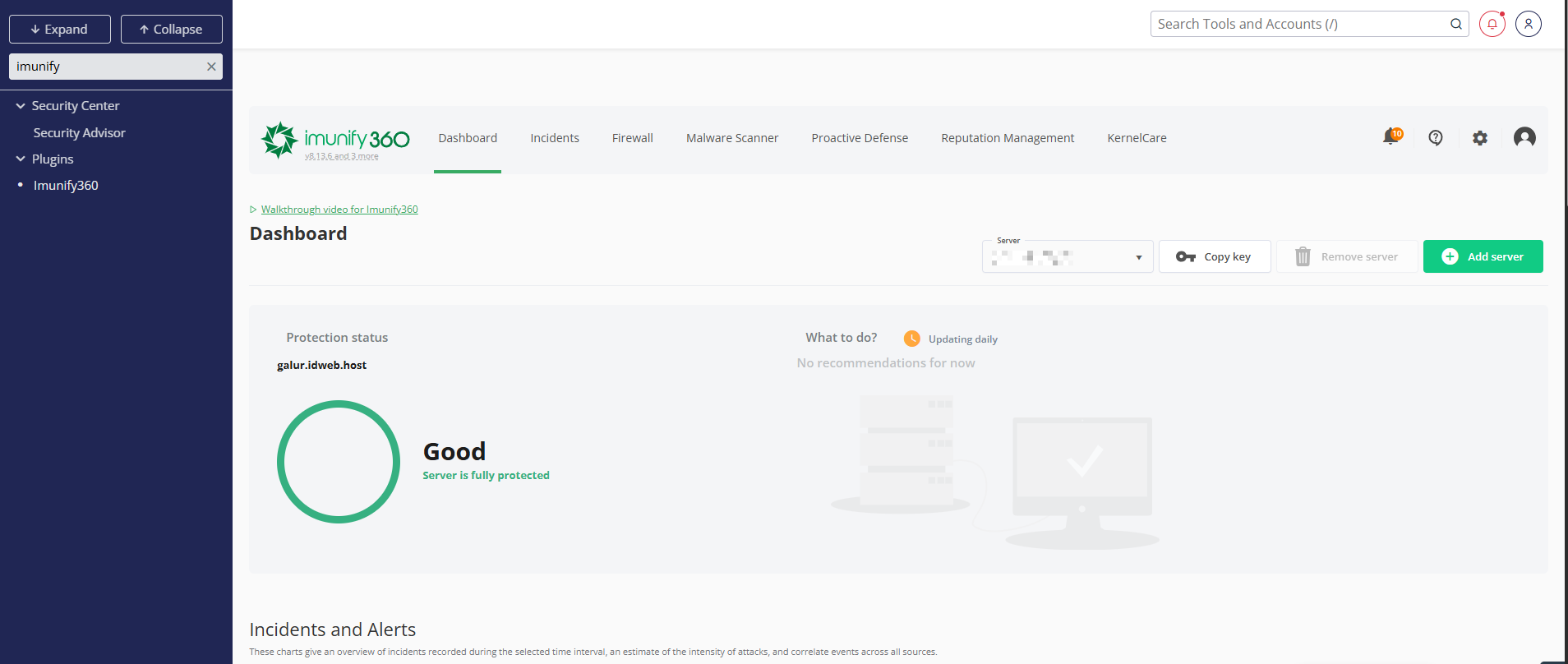Click the orange Updating daily clock icon
Viewport: 1568px width, 664px height.
(912, 339)
